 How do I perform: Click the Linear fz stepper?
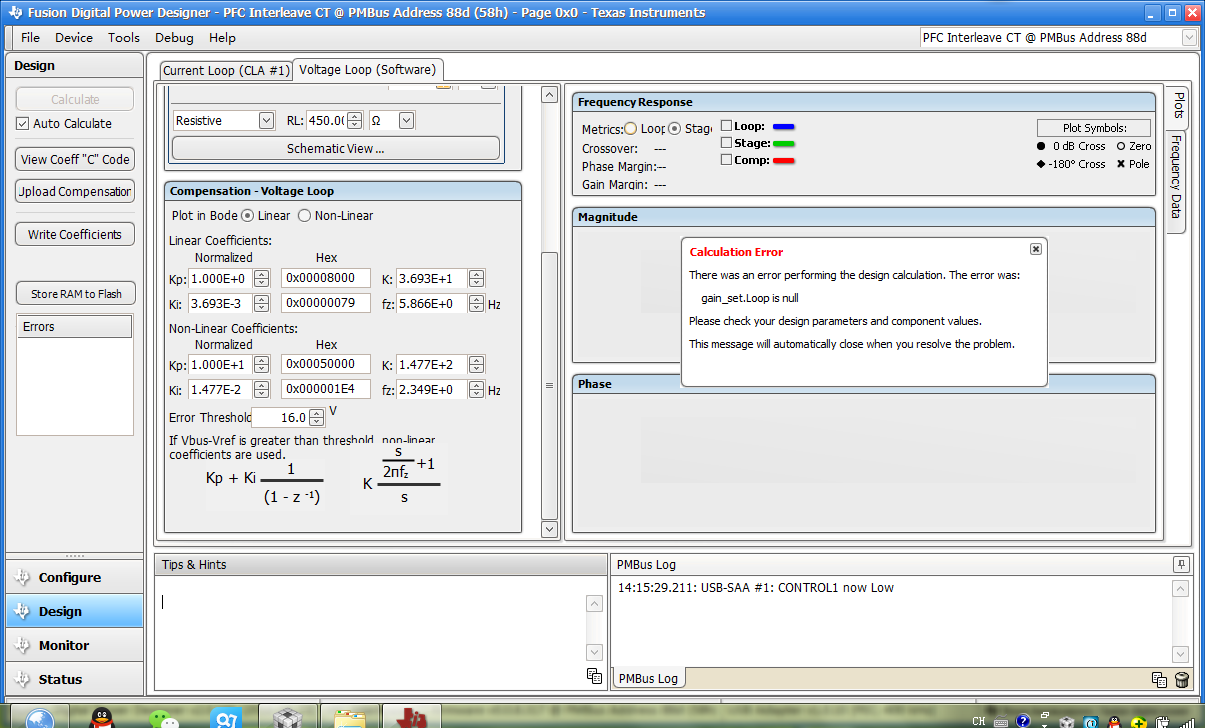477,303
